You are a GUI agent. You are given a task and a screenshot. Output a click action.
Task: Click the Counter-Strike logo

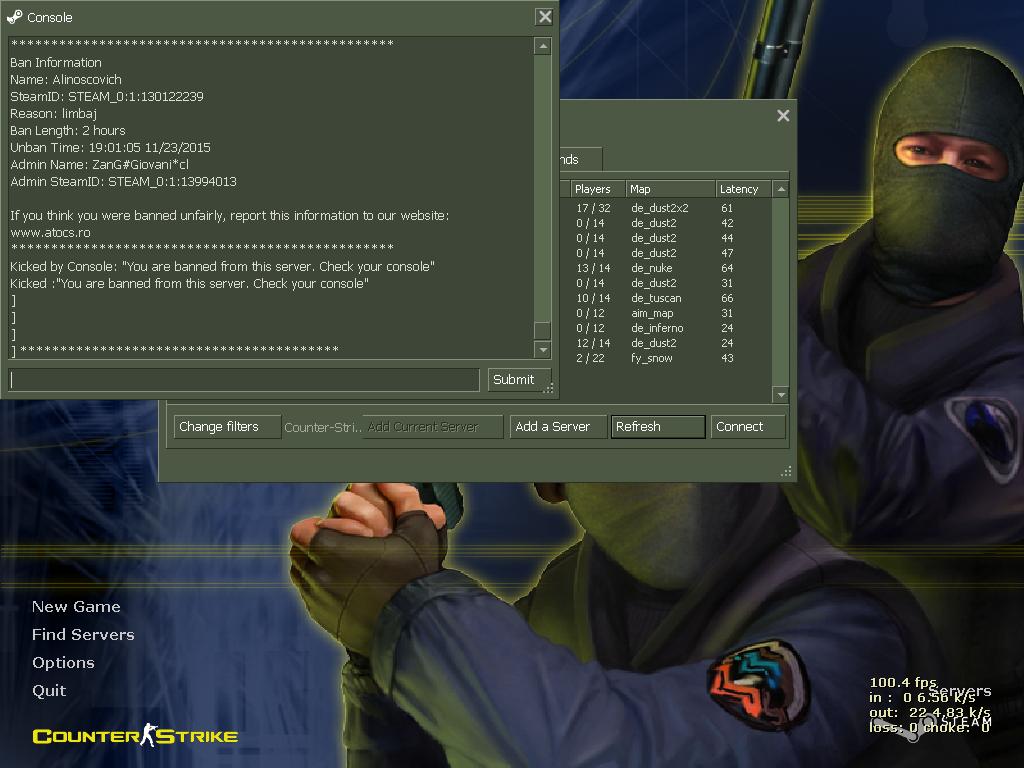tap(135, 735)
